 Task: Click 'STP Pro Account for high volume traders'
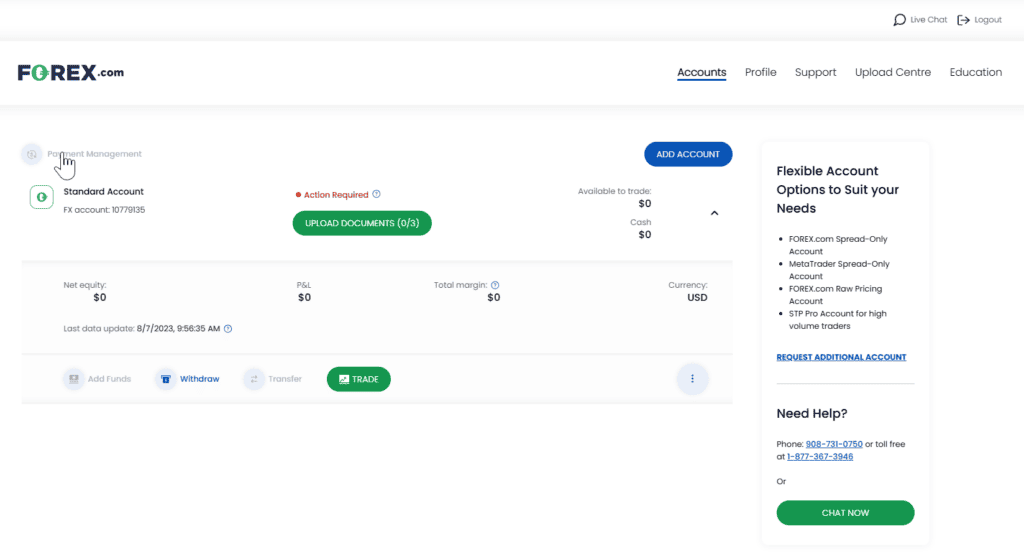(x=837, y=319)
